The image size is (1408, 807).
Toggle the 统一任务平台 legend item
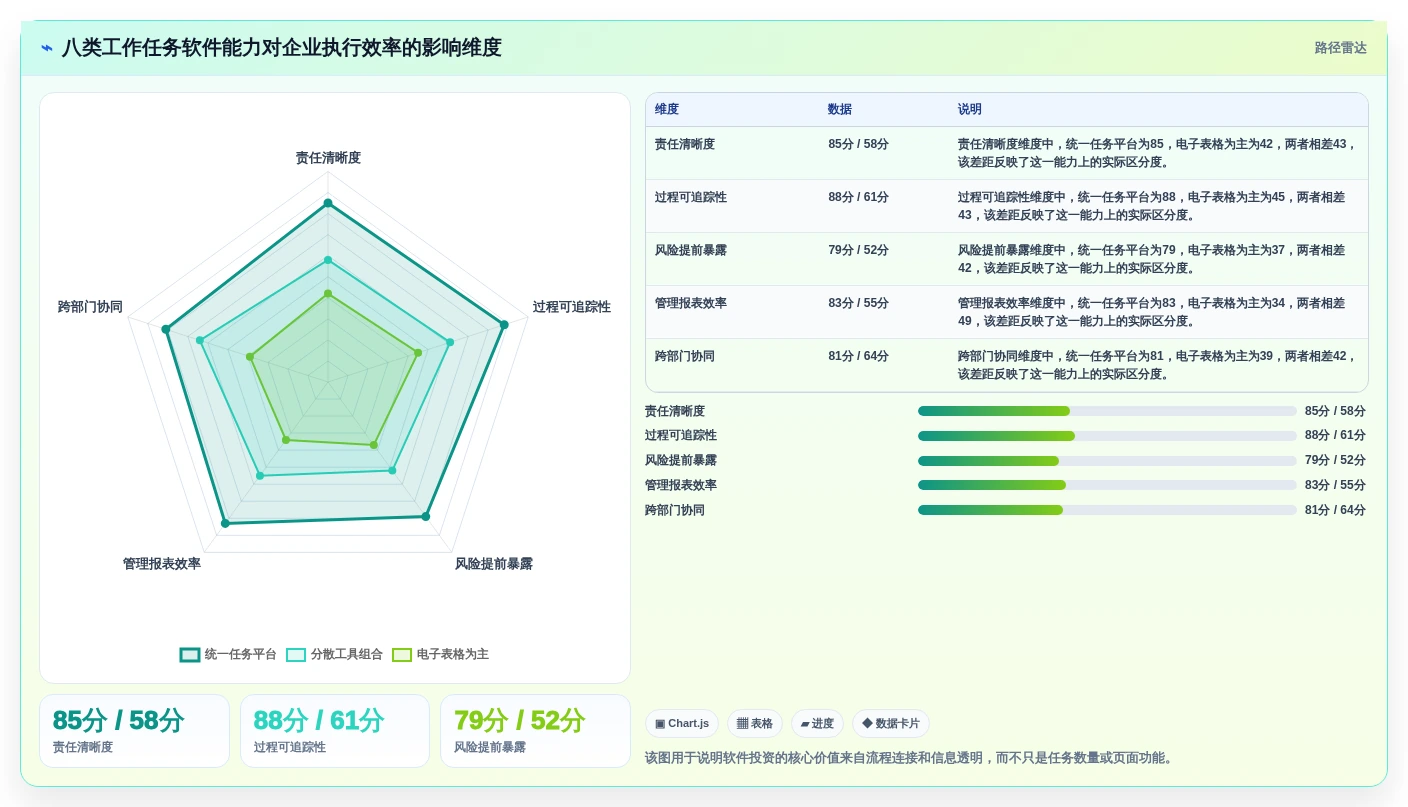(x=228, y=654)
